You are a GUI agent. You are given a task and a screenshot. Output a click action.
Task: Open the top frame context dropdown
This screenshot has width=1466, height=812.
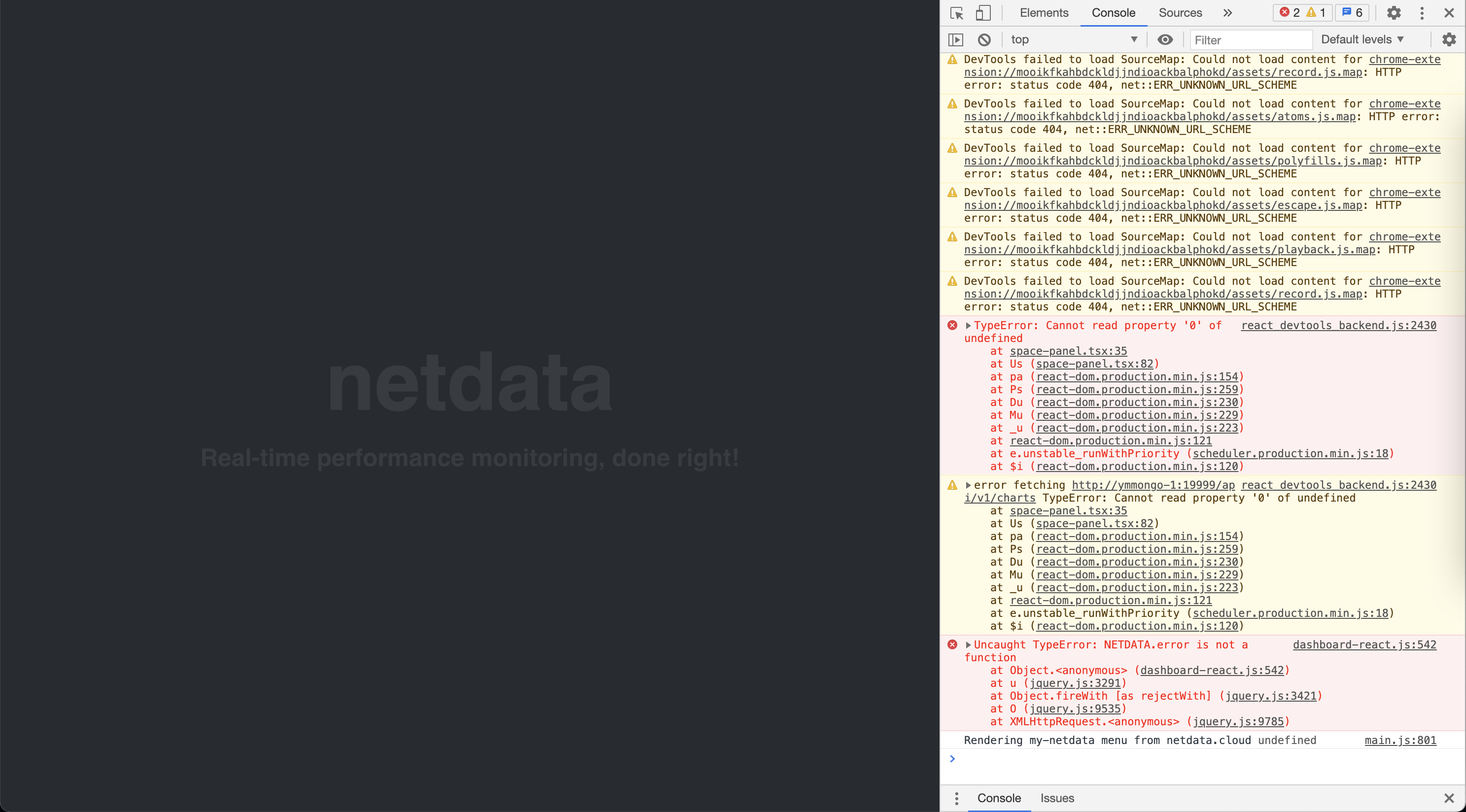1074,39
